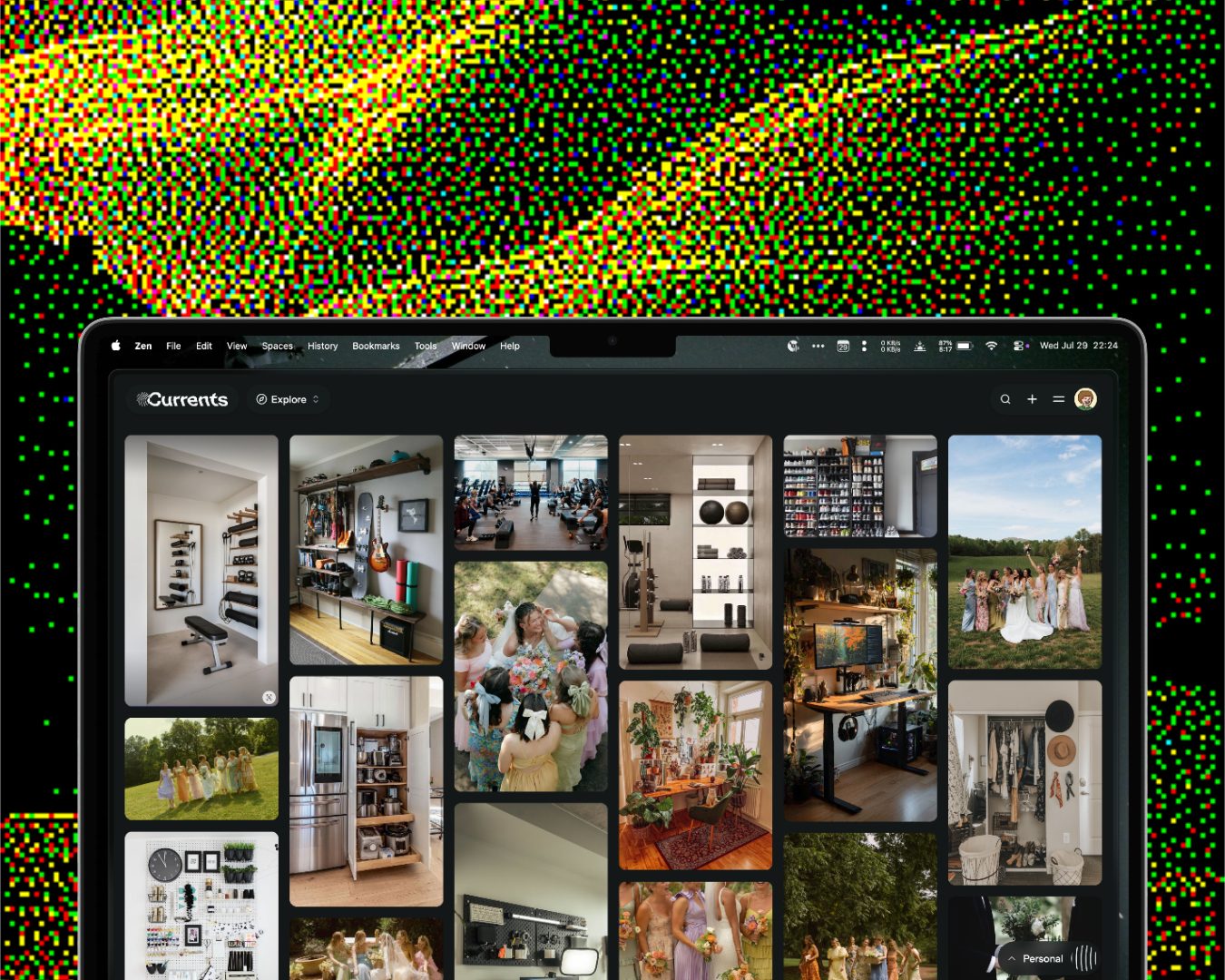Open the sneaker wall collection photo
The height and width of the screenshot is (980, 1225).
point(860,486)
